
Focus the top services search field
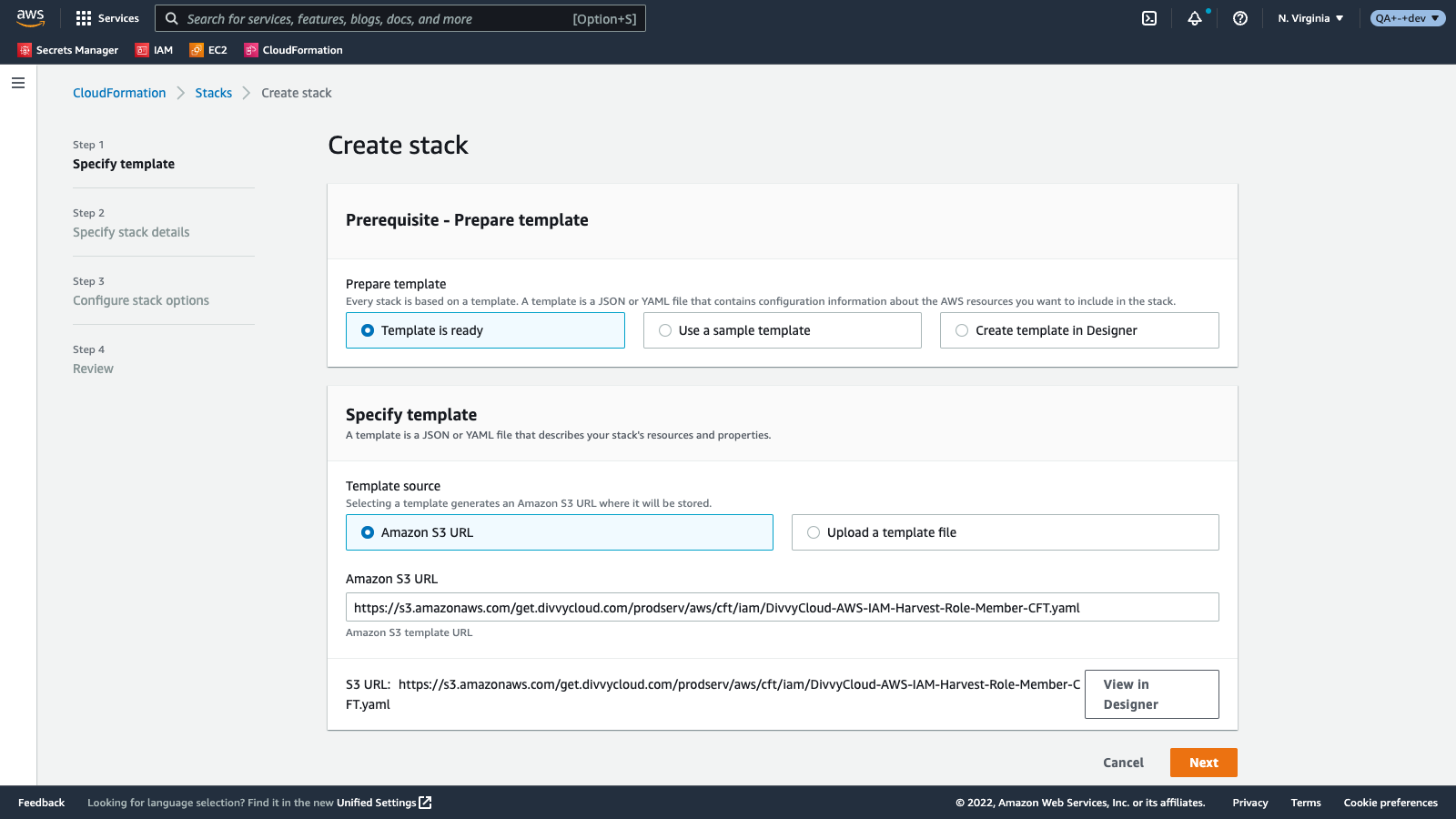coord(400,18)
